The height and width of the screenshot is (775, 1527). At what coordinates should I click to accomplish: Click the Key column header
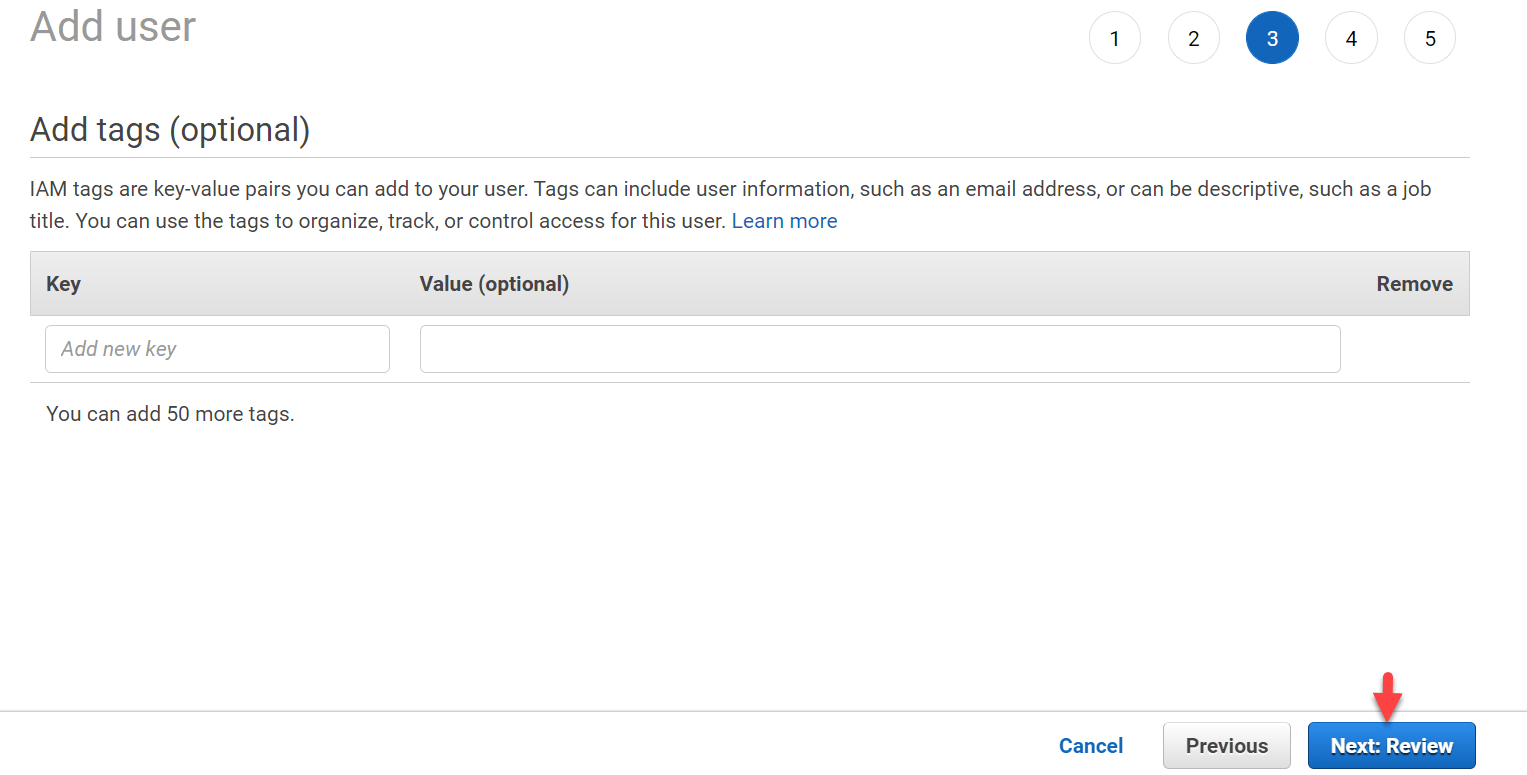coord(63,284)
